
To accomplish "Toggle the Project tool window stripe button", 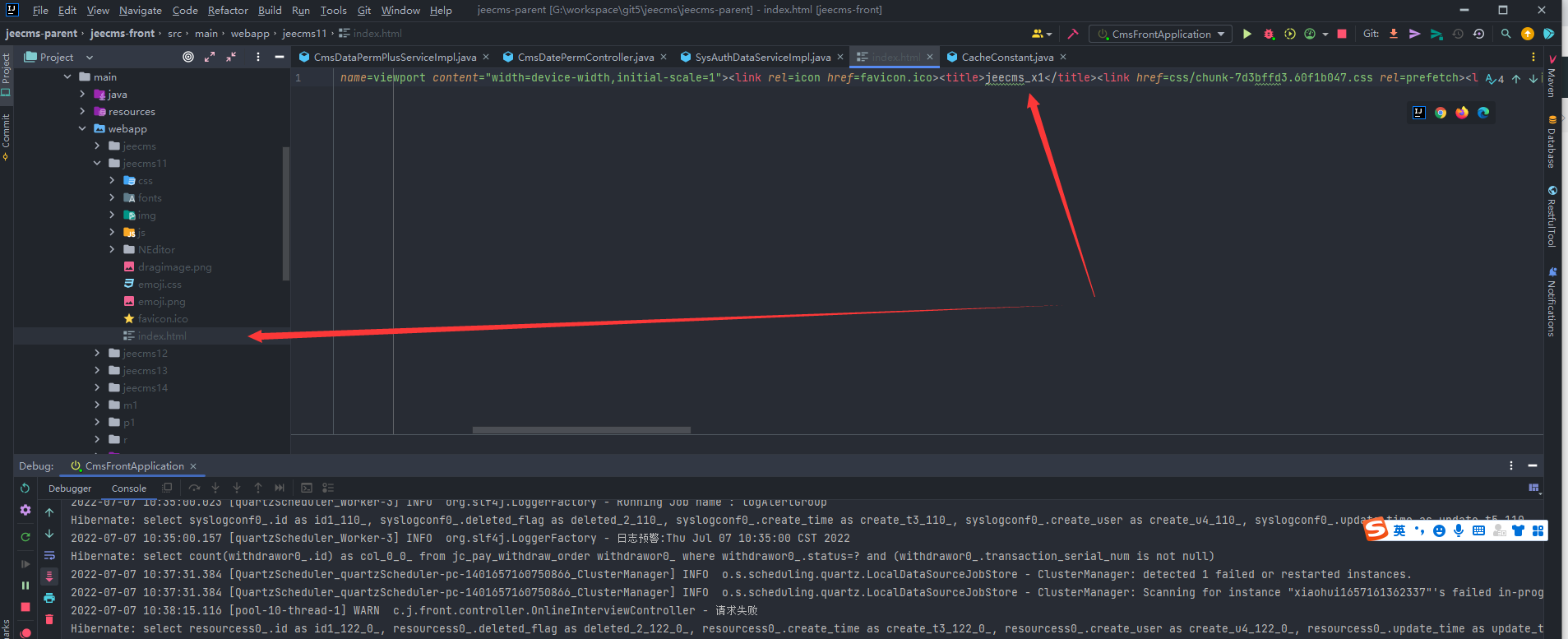I will click(x=6, y=74).
